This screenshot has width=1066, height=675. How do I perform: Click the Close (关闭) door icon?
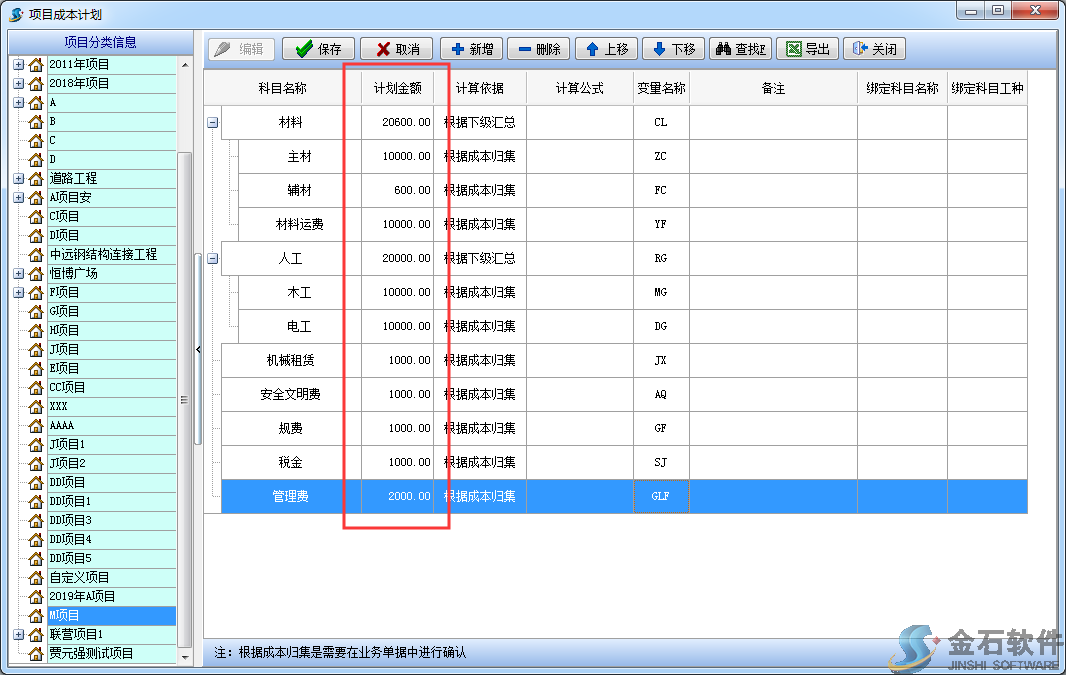pos(857,48)
